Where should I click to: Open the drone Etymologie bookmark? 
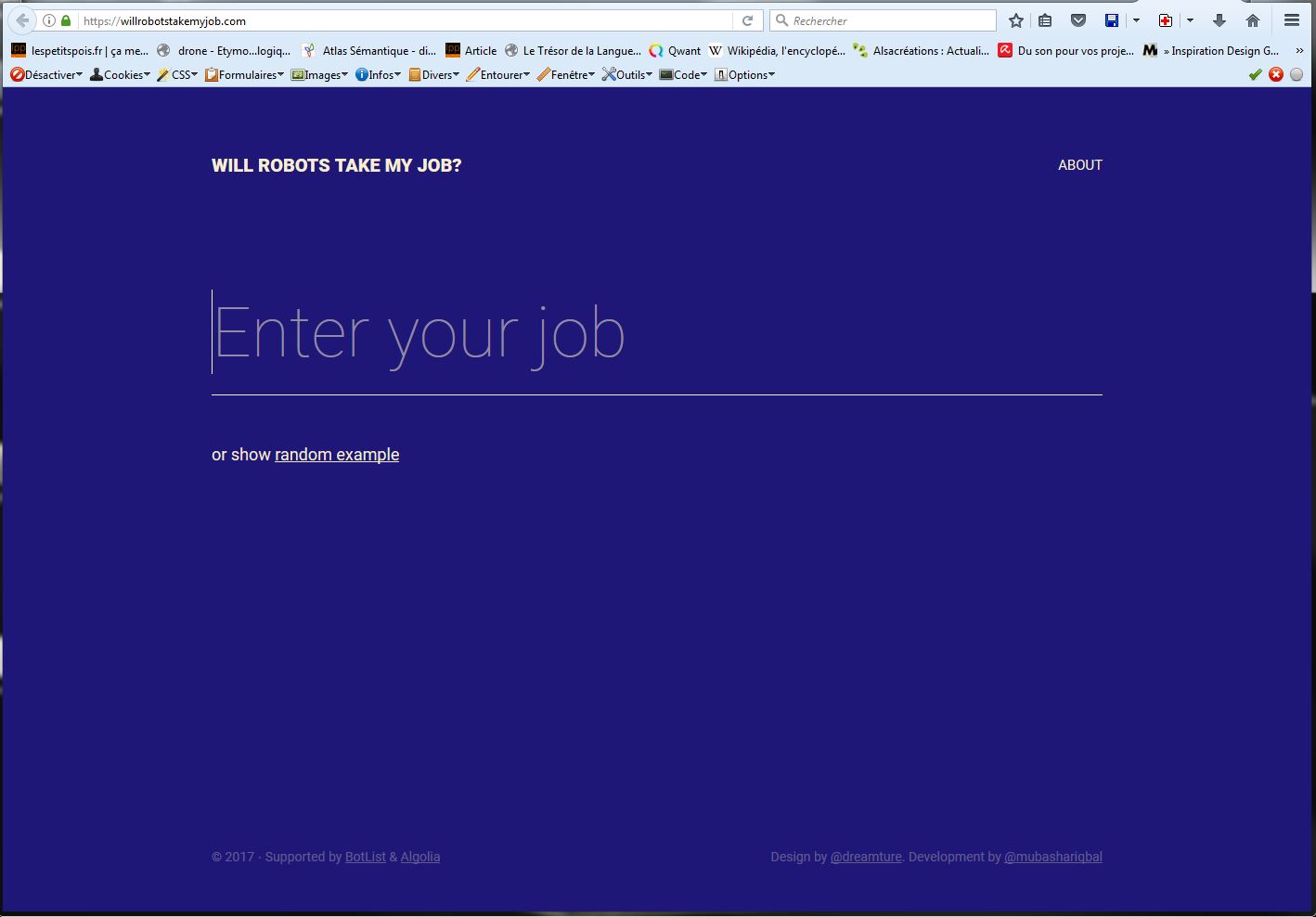pos(224,50)
